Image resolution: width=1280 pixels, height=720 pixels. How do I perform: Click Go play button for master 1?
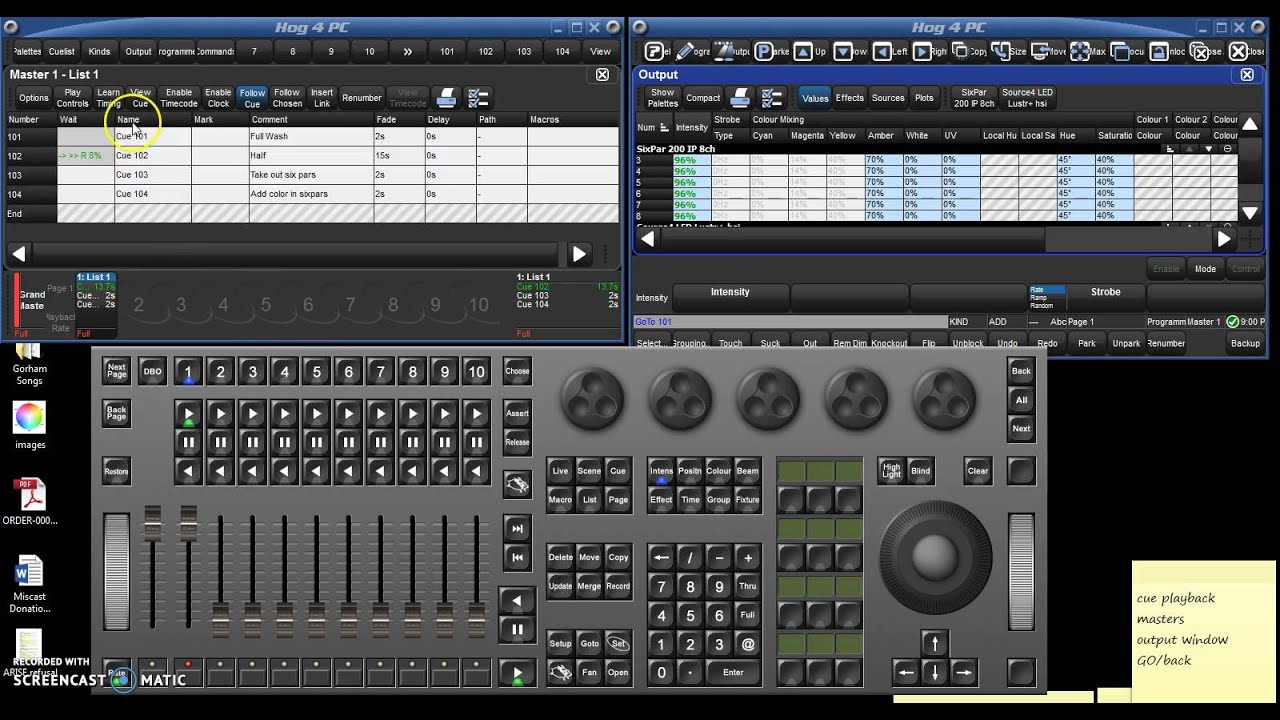pyautogui.click(x=188, y=413)
